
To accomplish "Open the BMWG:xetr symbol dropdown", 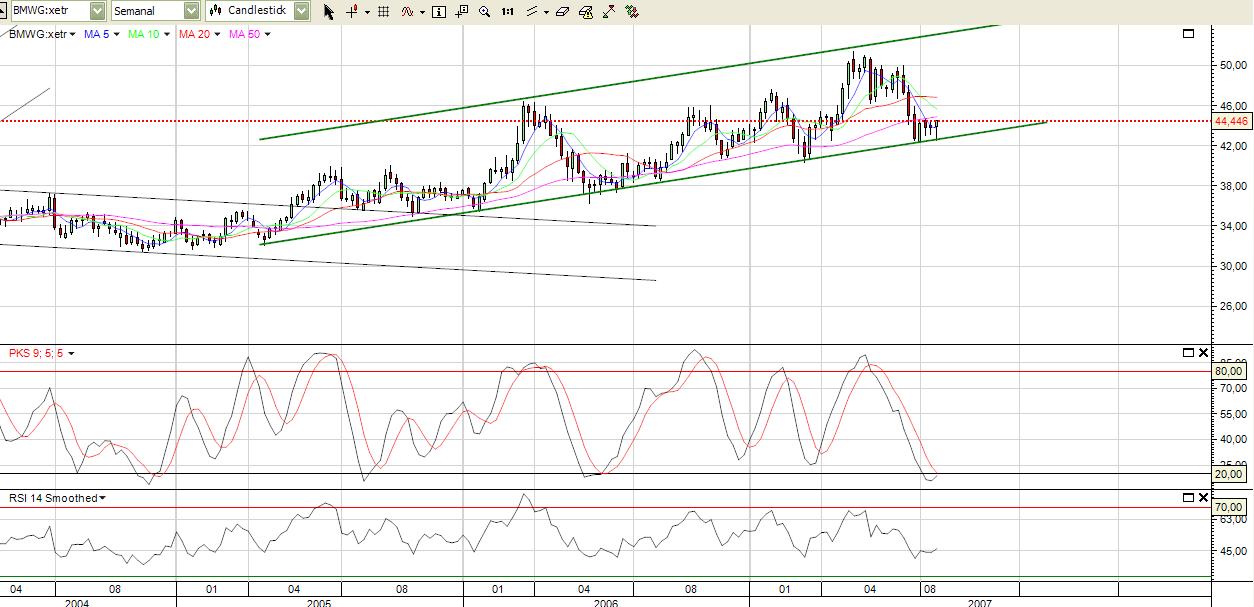I will [95, 12].
